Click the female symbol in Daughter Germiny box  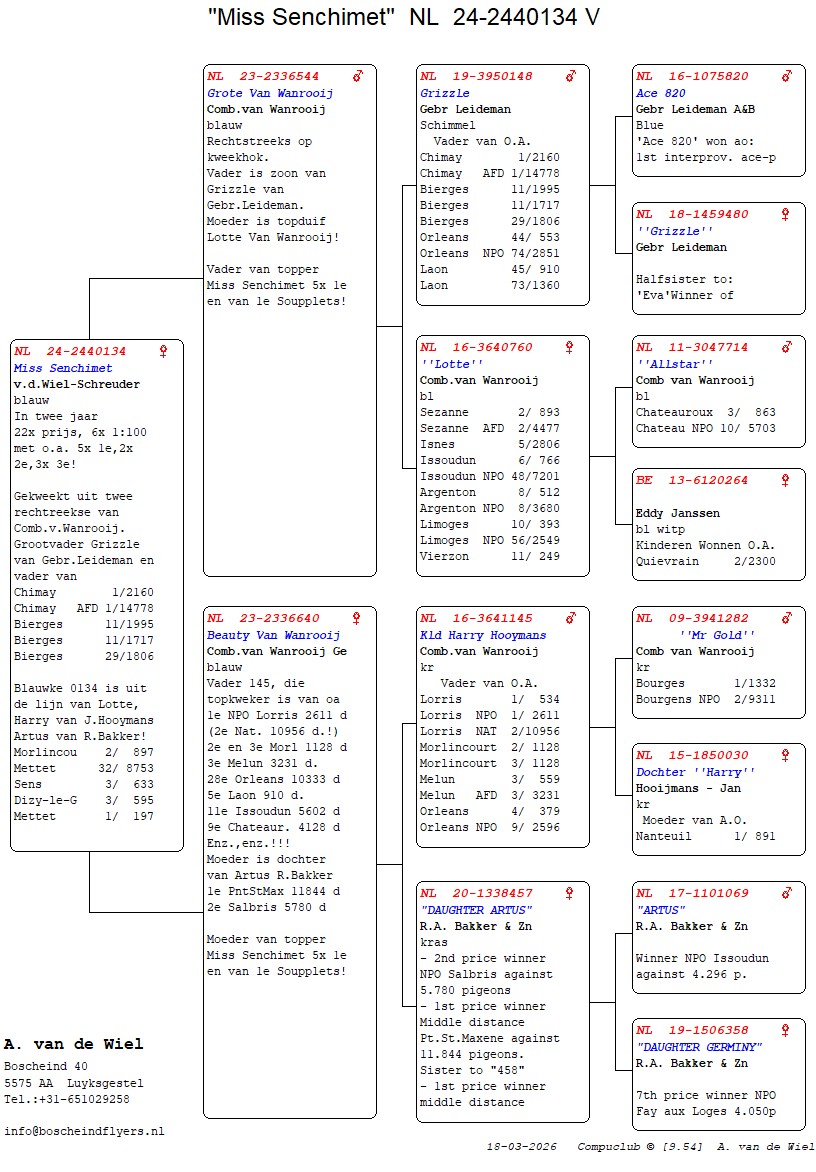(786, 1031)
